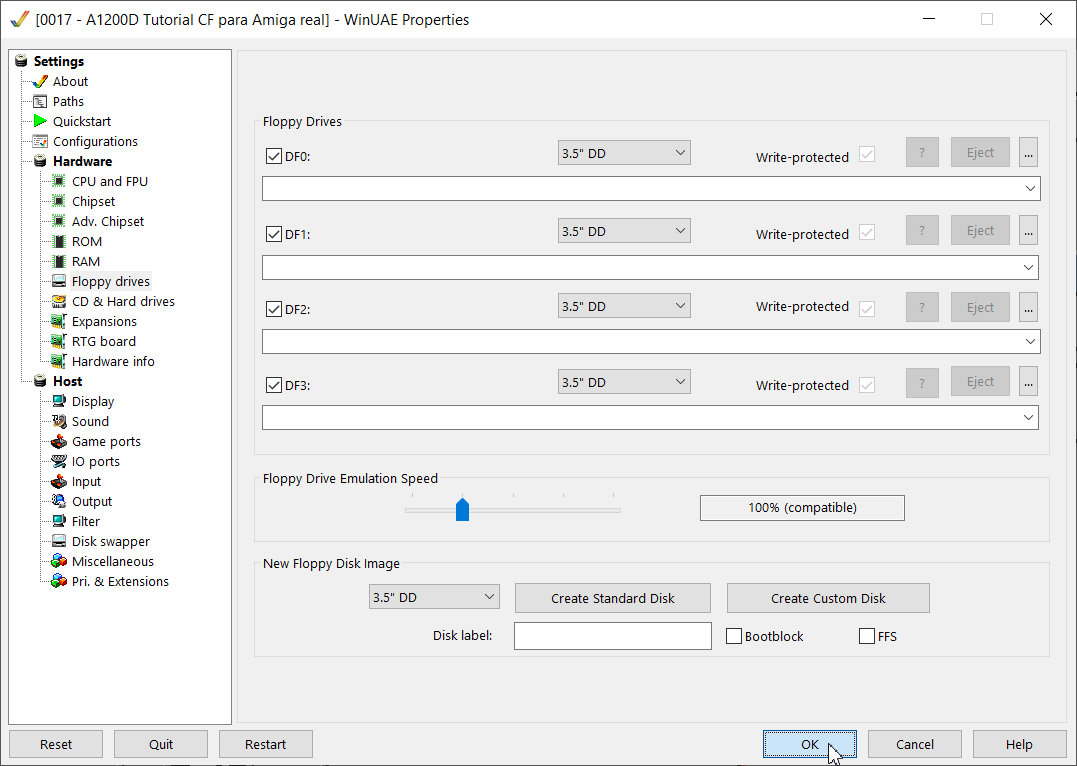Screen dimensions: 1077x766
Task: Click the Create Custom Disk button
Action: click(x=828, y=598)
